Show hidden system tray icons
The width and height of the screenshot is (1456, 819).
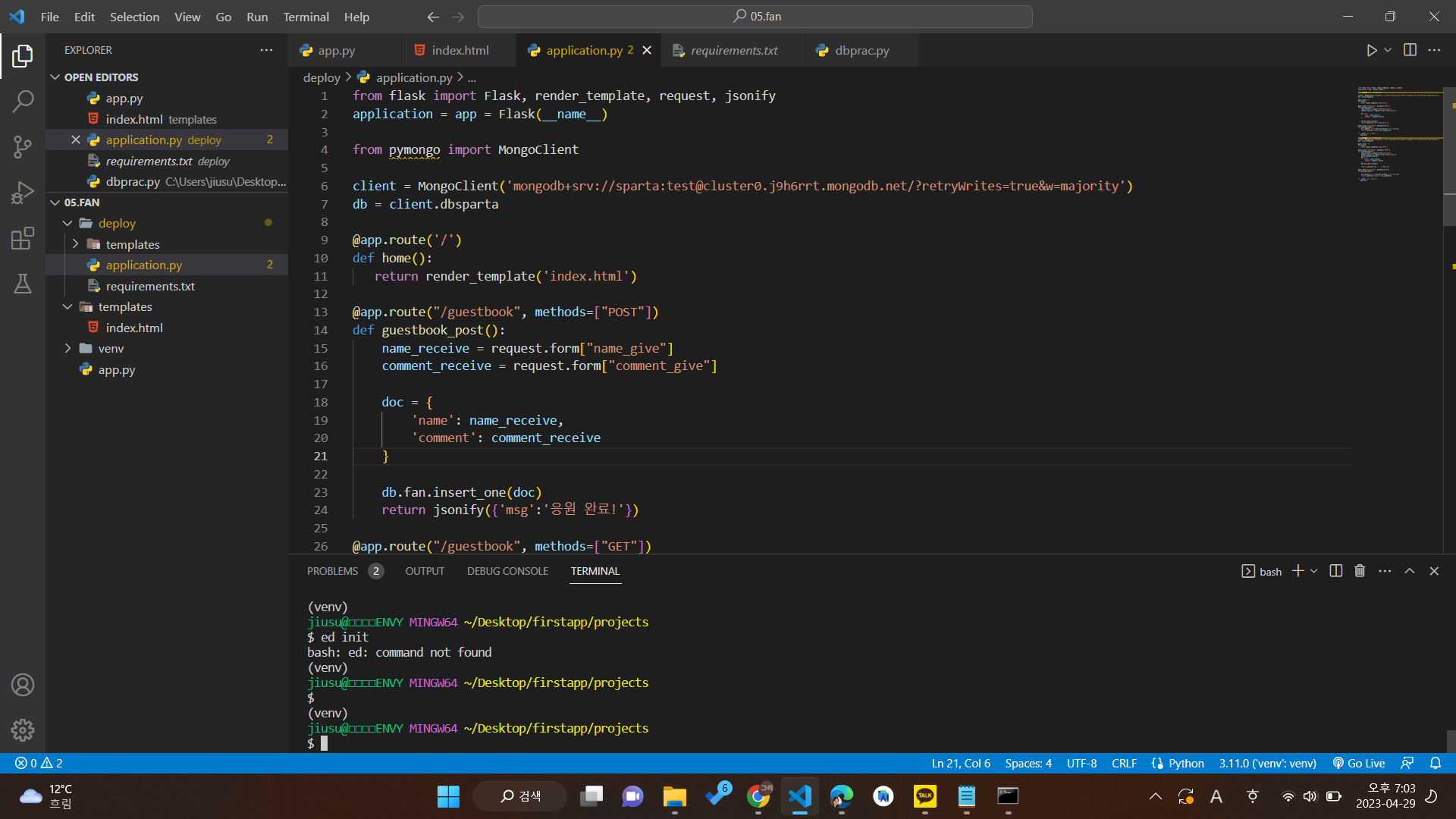[1156, 796]
